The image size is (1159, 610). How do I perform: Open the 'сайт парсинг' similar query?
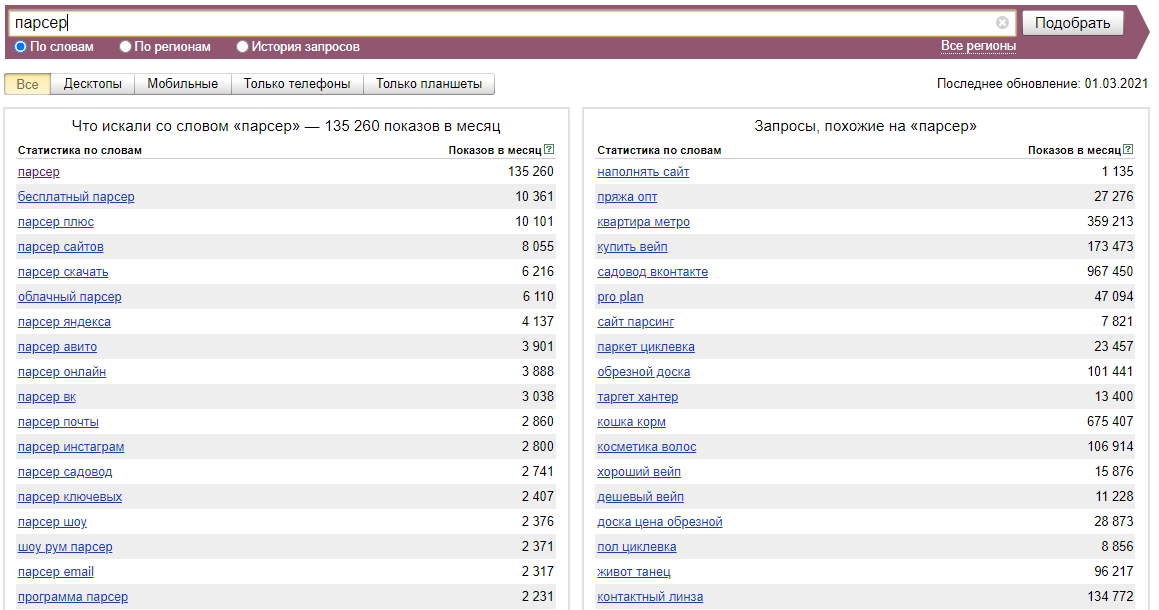click(636, 322)
